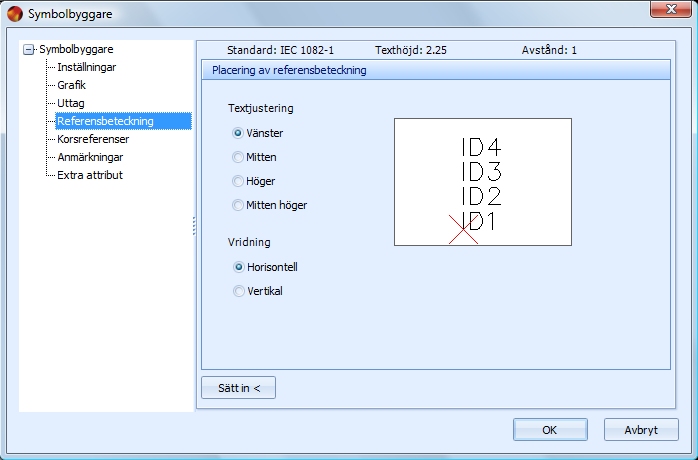Click the ID preview thumbnail
698x460 pixels.
pos(483,182)
